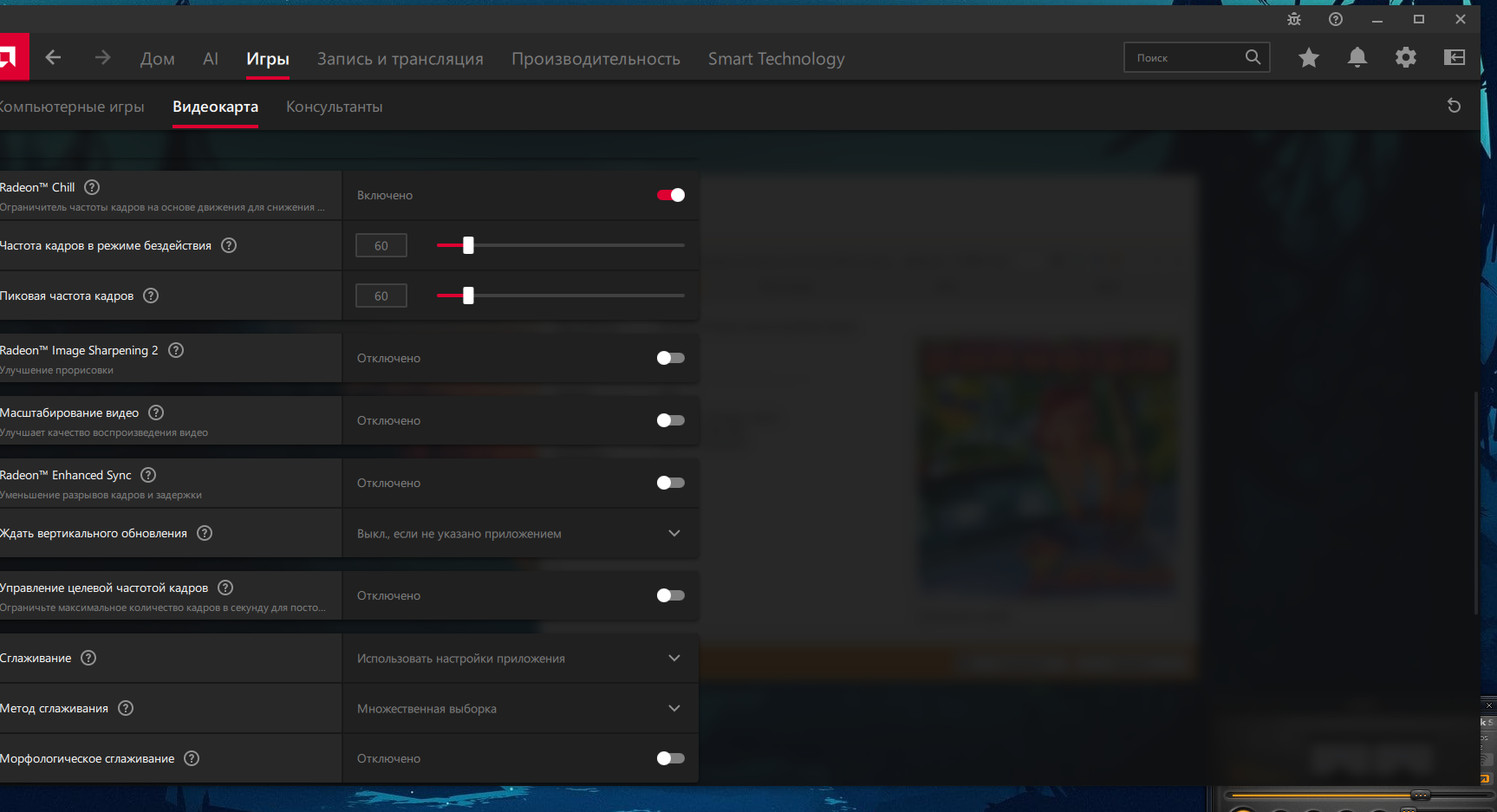The width and height of the screenshot is (1497, 812).
Task: Click the Включено status text
Action: (385, 195)
